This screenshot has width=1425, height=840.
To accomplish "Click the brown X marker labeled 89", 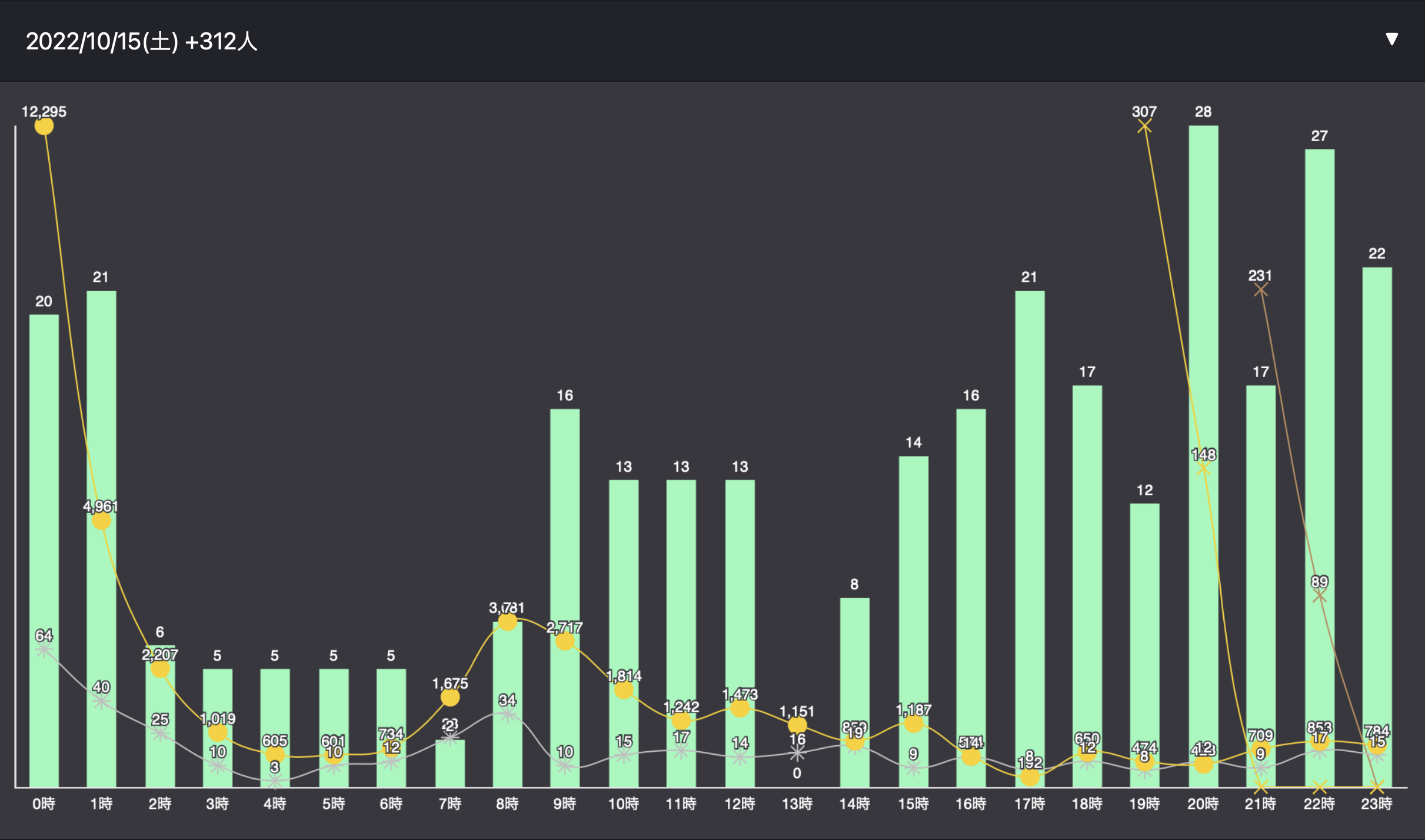I will tap(1319, 596).
